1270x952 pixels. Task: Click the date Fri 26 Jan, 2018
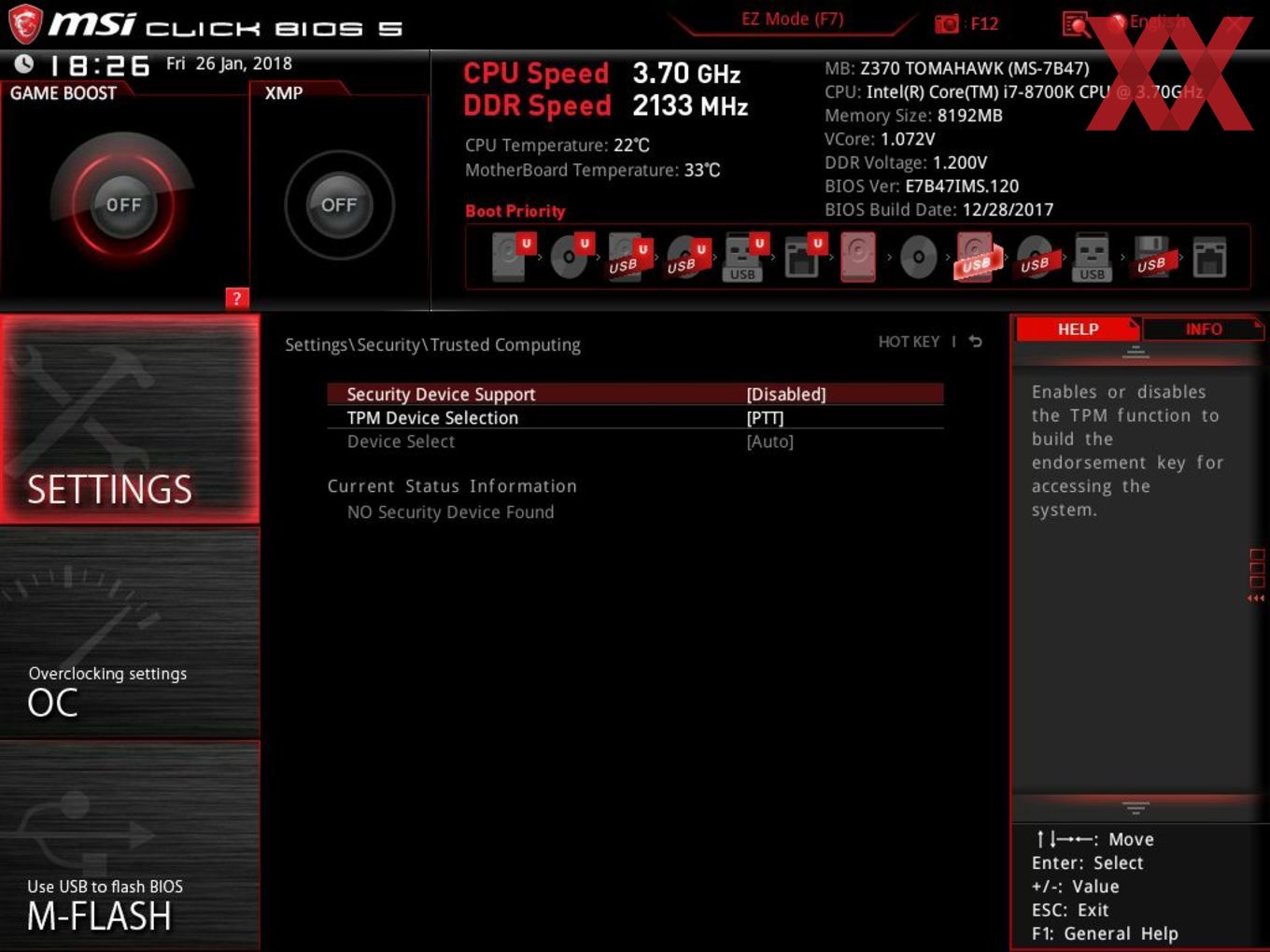click(229, 63)
